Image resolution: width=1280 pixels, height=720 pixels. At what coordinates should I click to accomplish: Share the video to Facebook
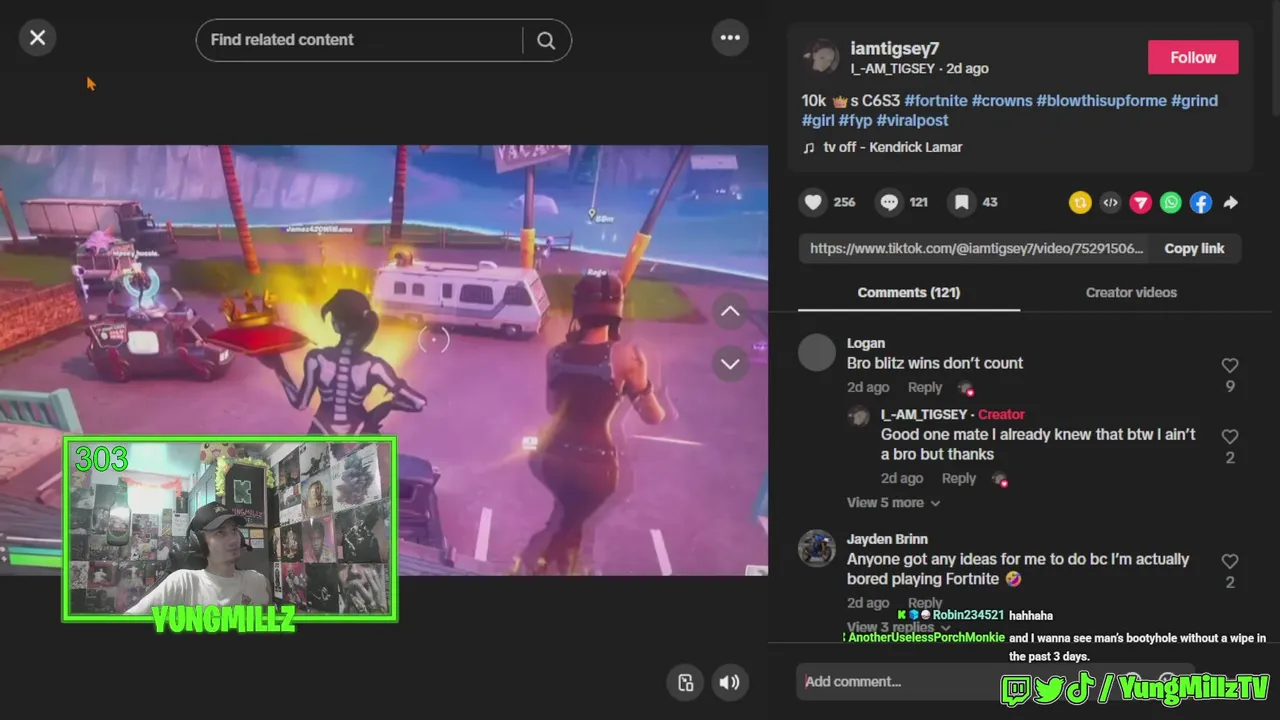coord(1201,203)
